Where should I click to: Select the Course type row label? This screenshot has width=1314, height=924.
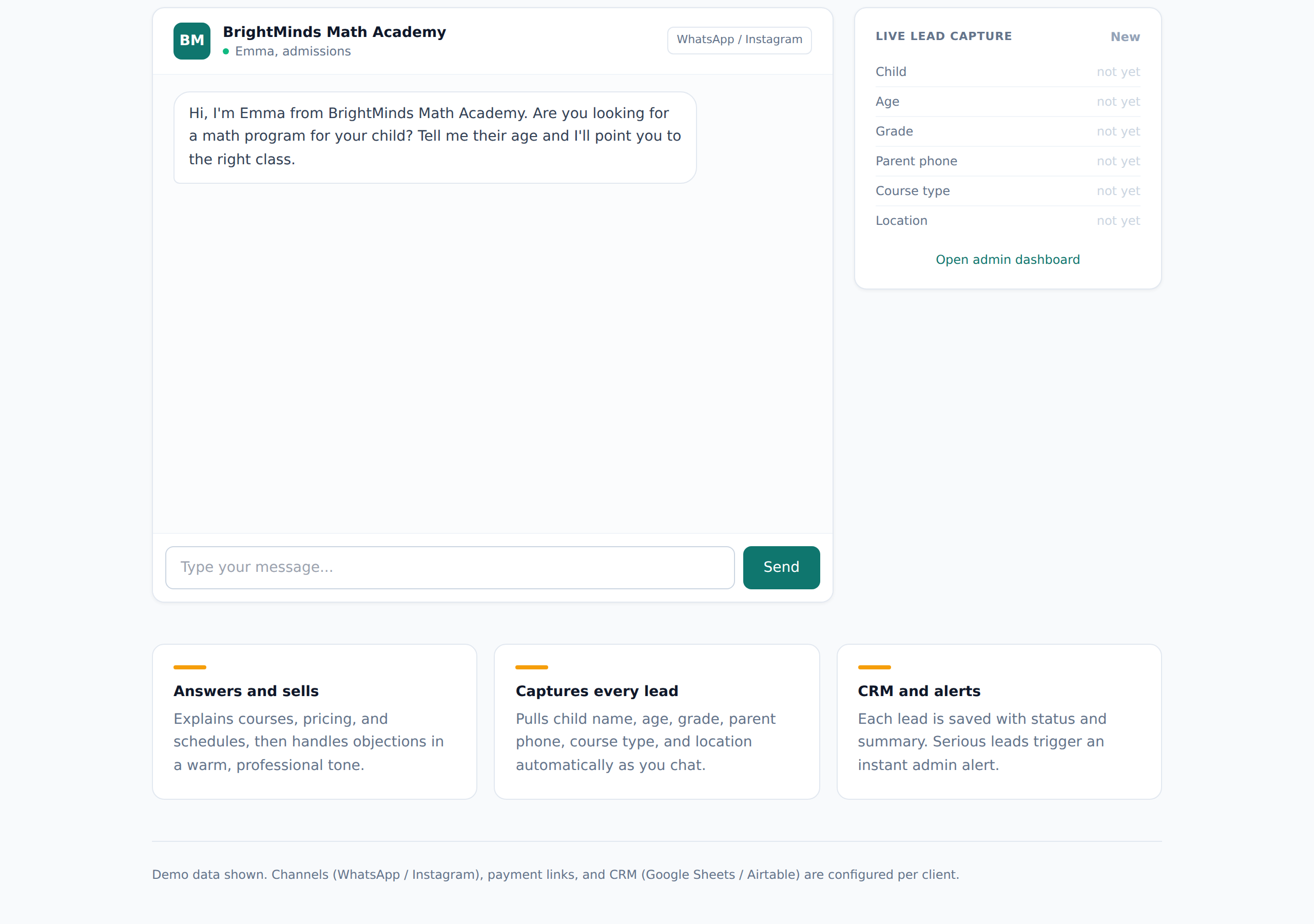913,191
